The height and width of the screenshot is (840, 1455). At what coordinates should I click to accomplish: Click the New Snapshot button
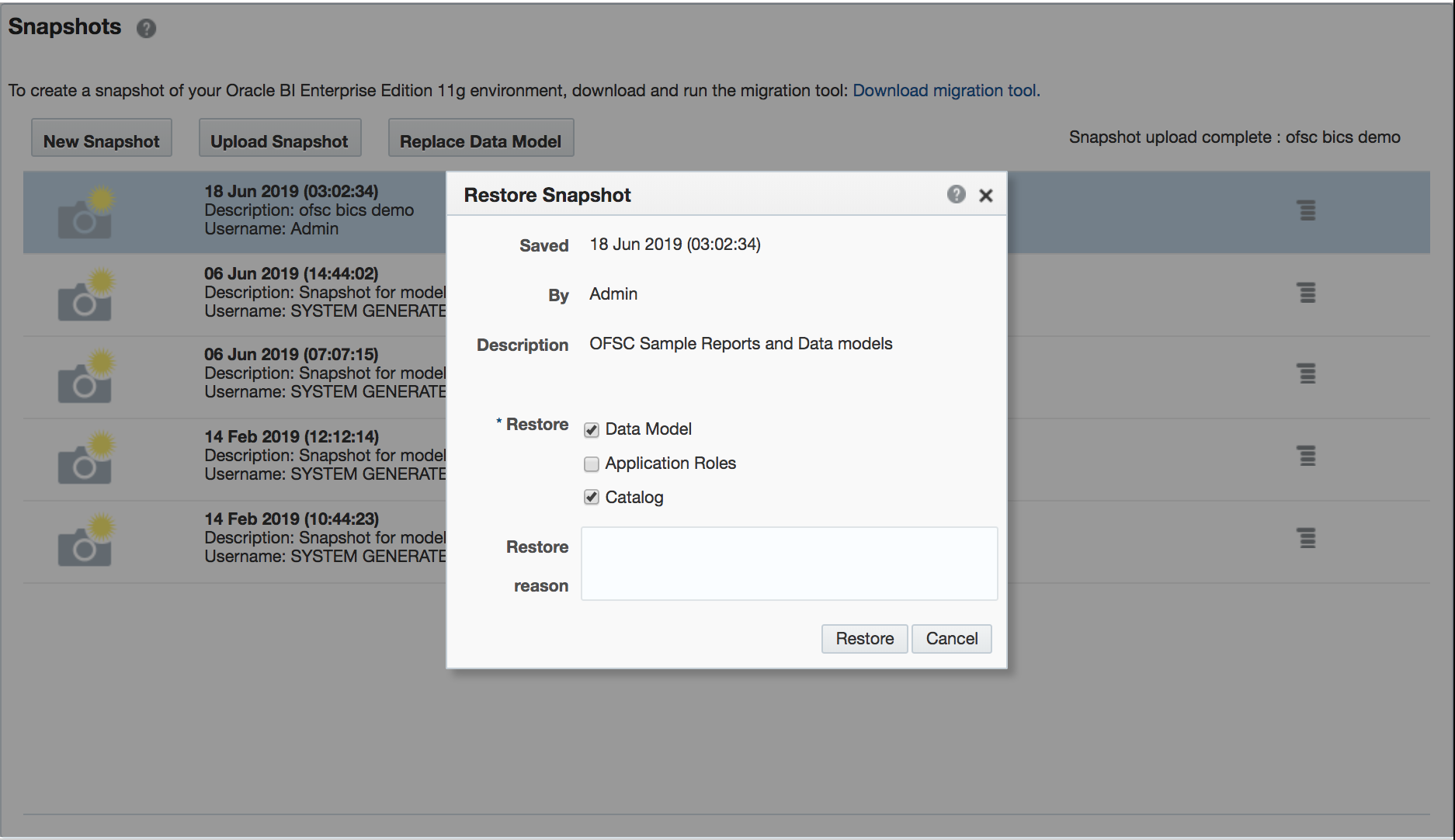[x=101, y=141]
